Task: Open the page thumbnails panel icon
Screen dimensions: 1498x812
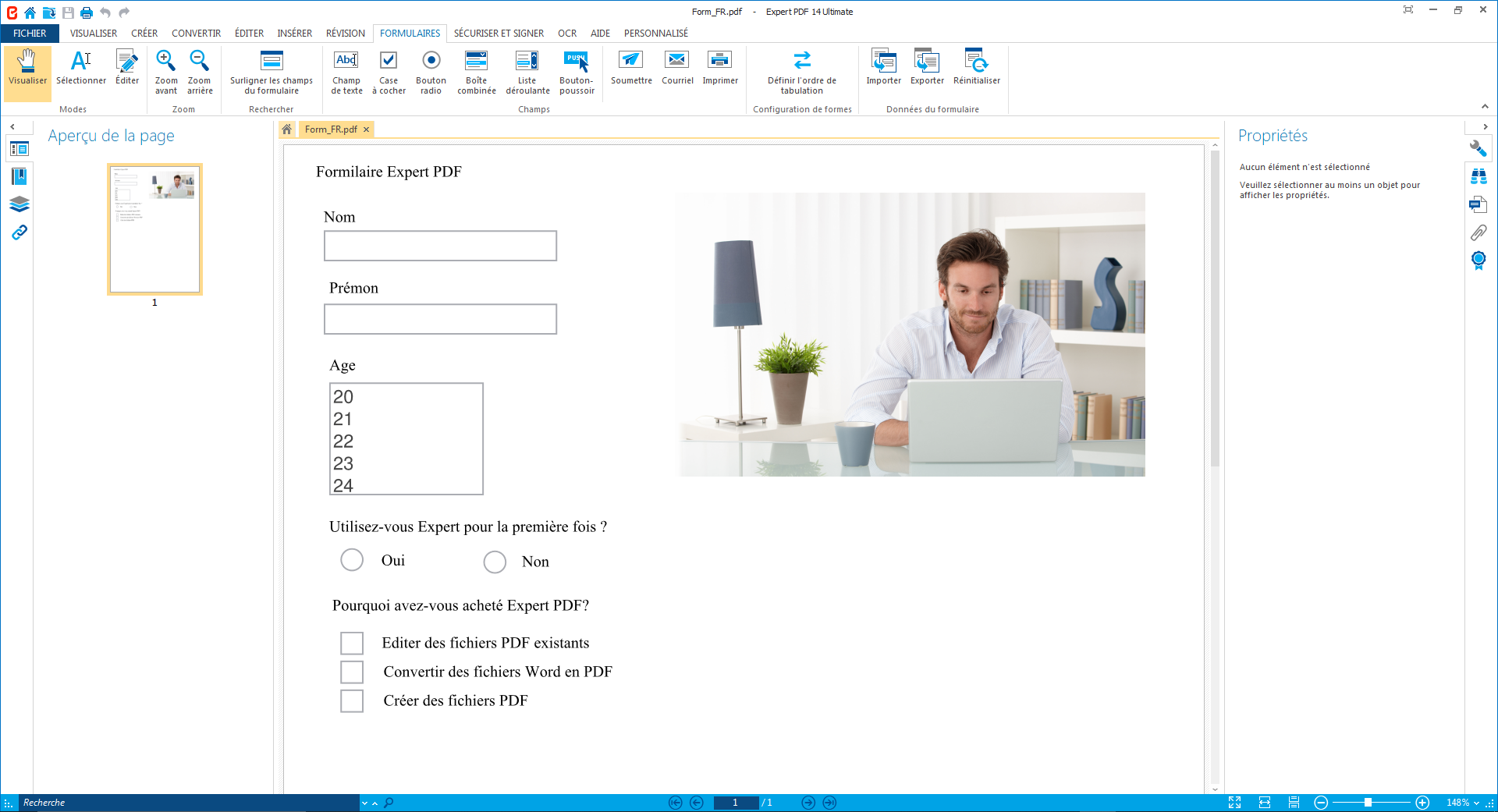Action: [20, 148]
